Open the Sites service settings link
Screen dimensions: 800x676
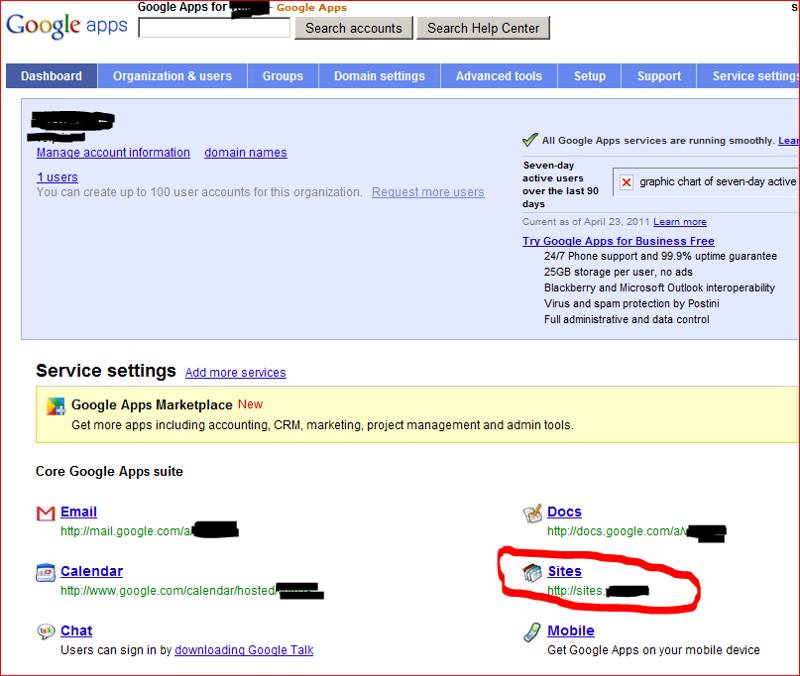565,571
